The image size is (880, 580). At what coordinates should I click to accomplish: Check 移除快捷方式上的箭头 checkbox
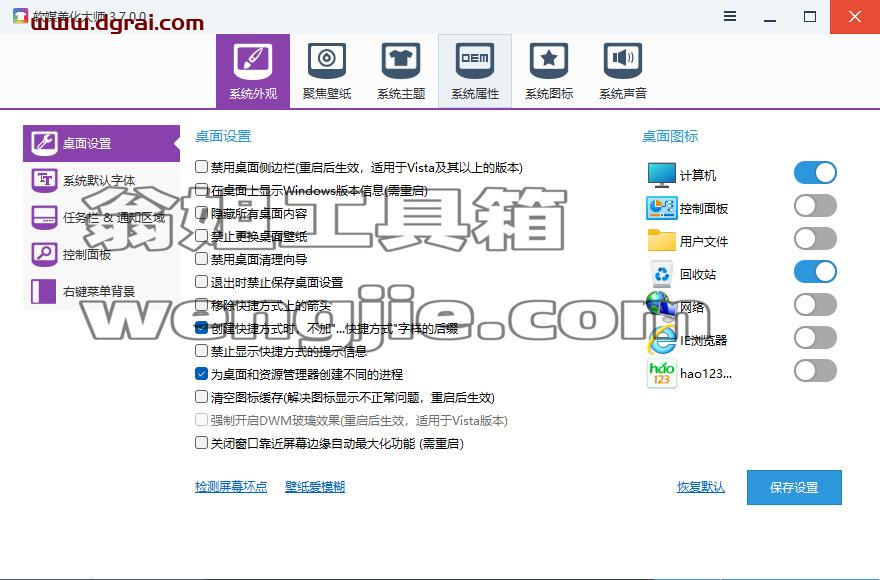[201, 305]
